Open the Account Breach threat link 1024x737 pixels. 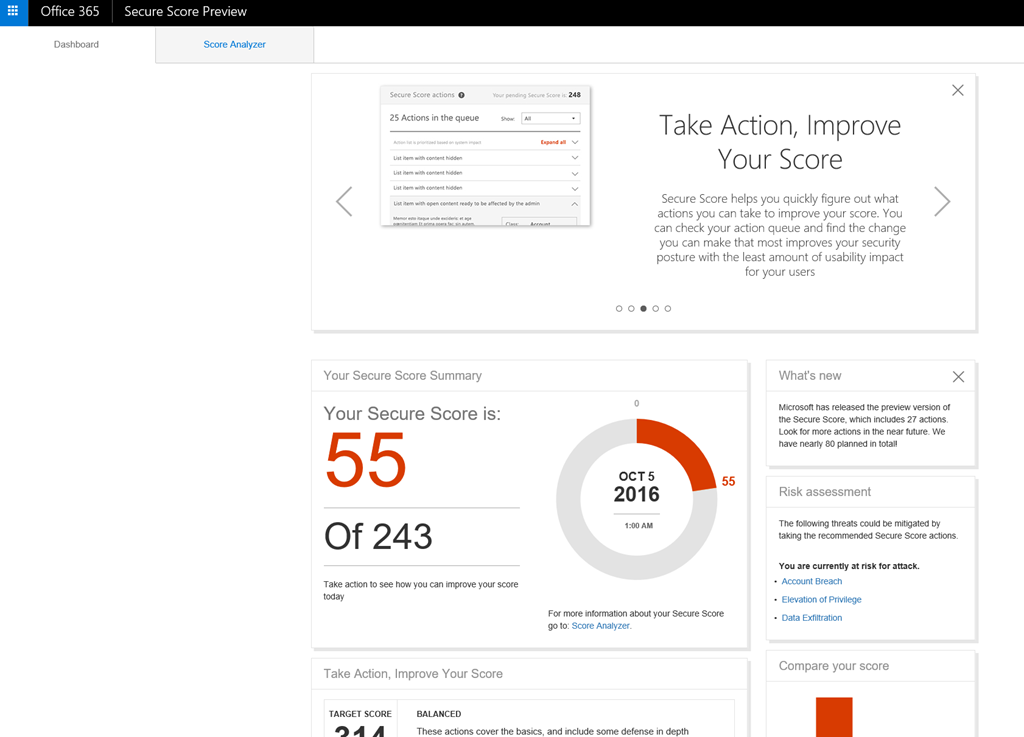pyautogui.click(x=812, y=581)
